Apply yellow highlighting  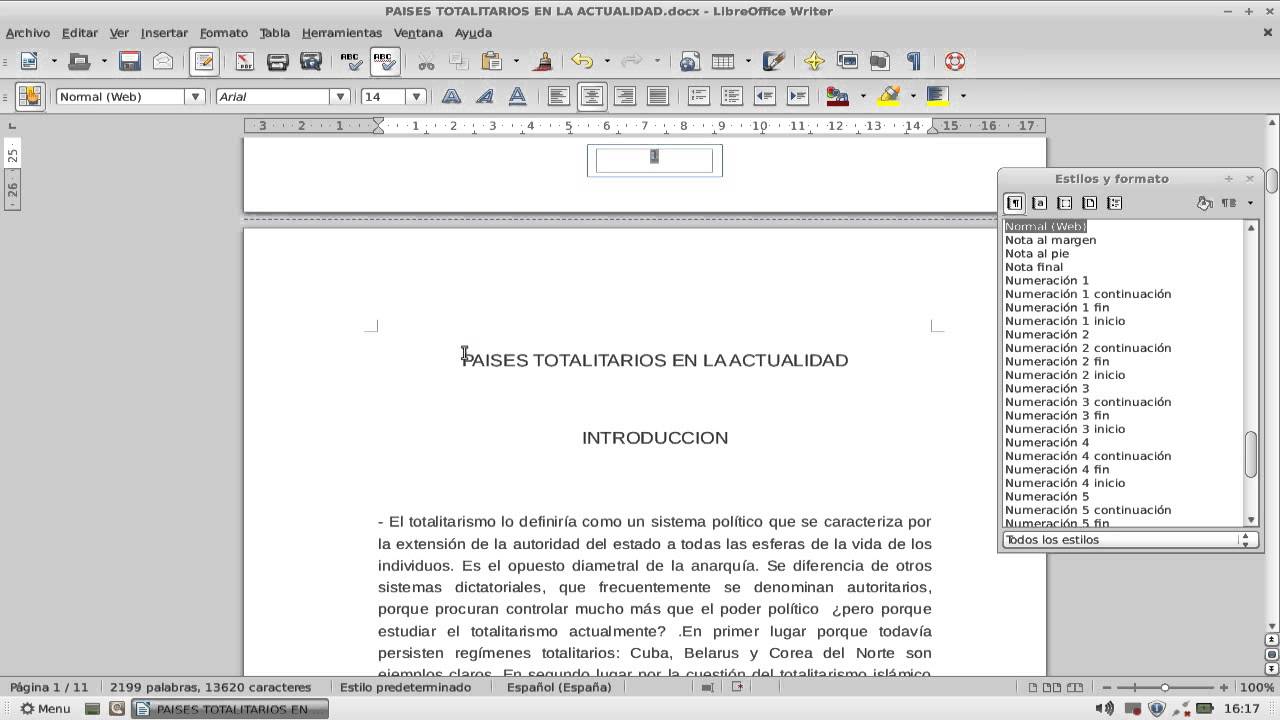pyautogui.click(x=888, y=96)
